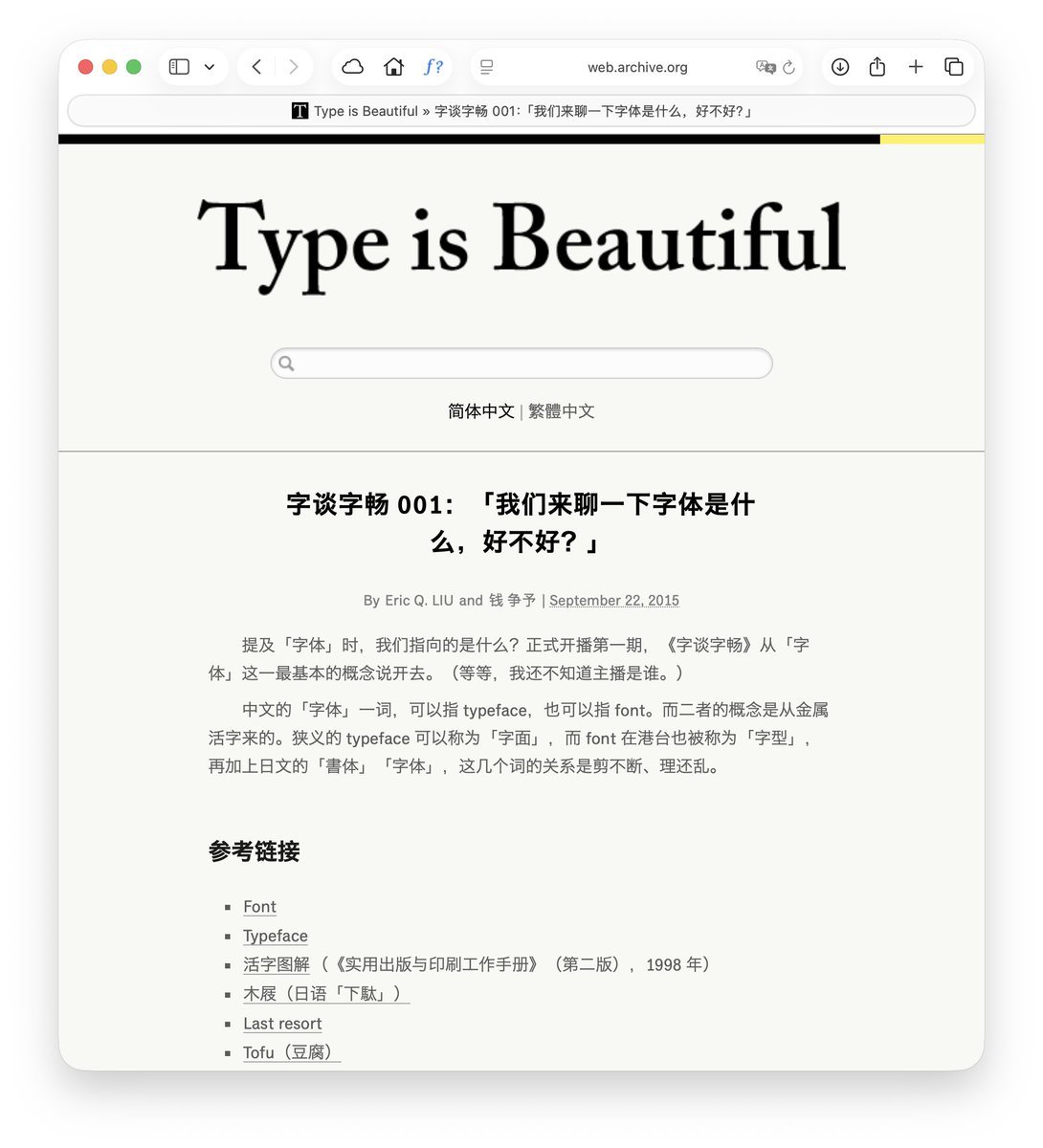Open the Typeface reference link

[x=276, y=937]
